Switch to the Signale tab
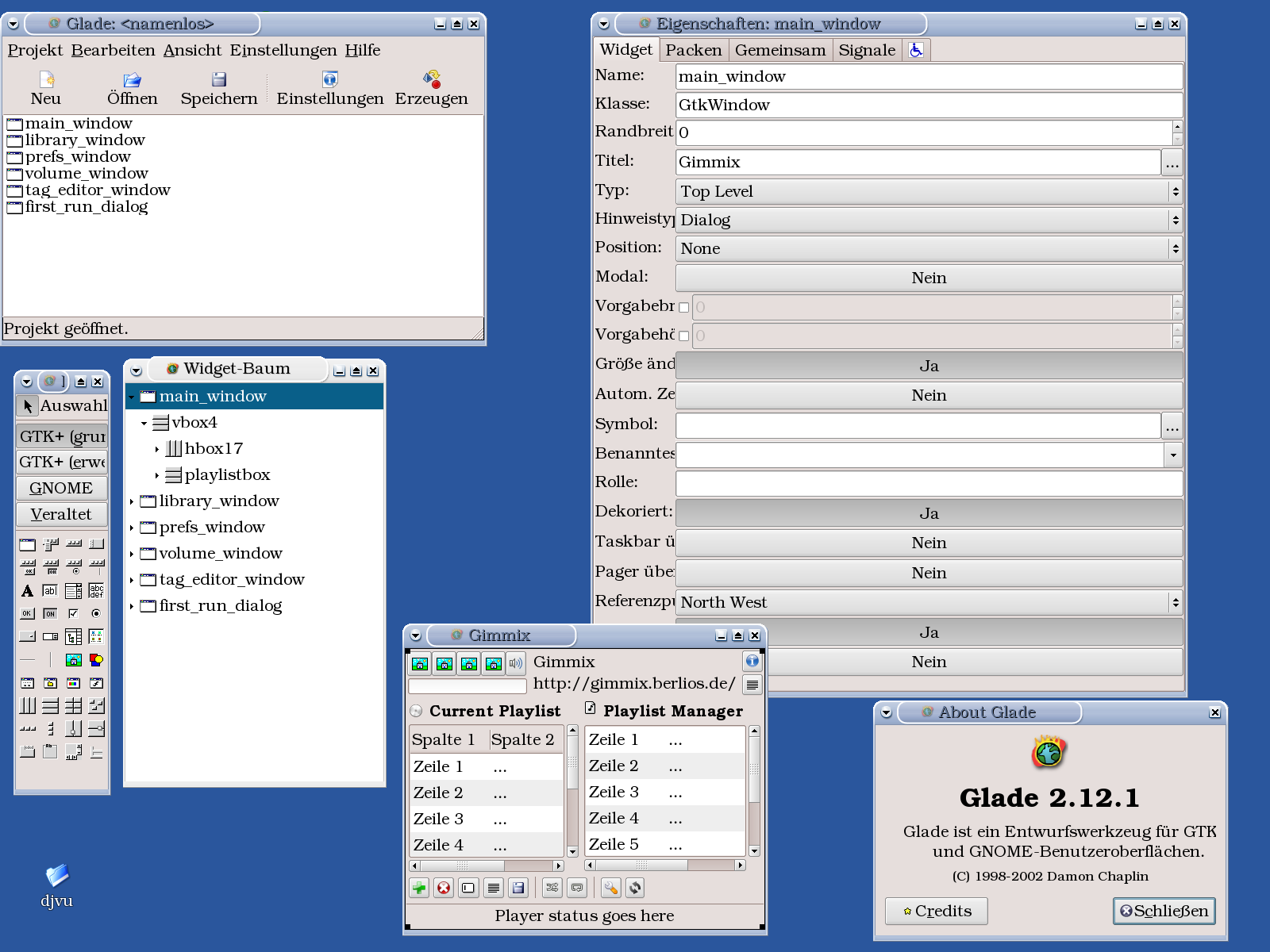Screen dimensions: 1270x952 867,50
